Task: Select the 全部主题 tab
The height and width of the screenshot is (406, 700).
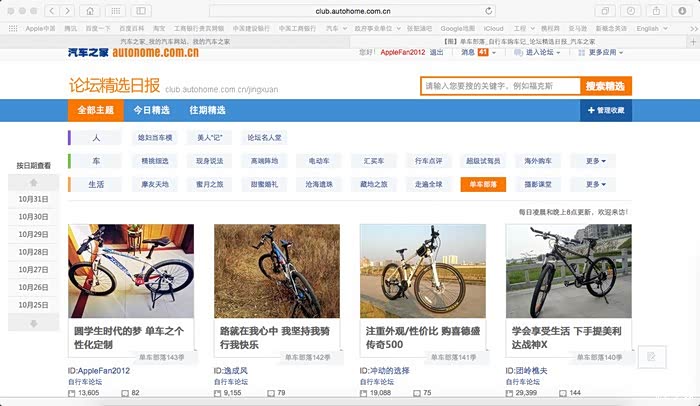Action: click(x=96, y=110)
